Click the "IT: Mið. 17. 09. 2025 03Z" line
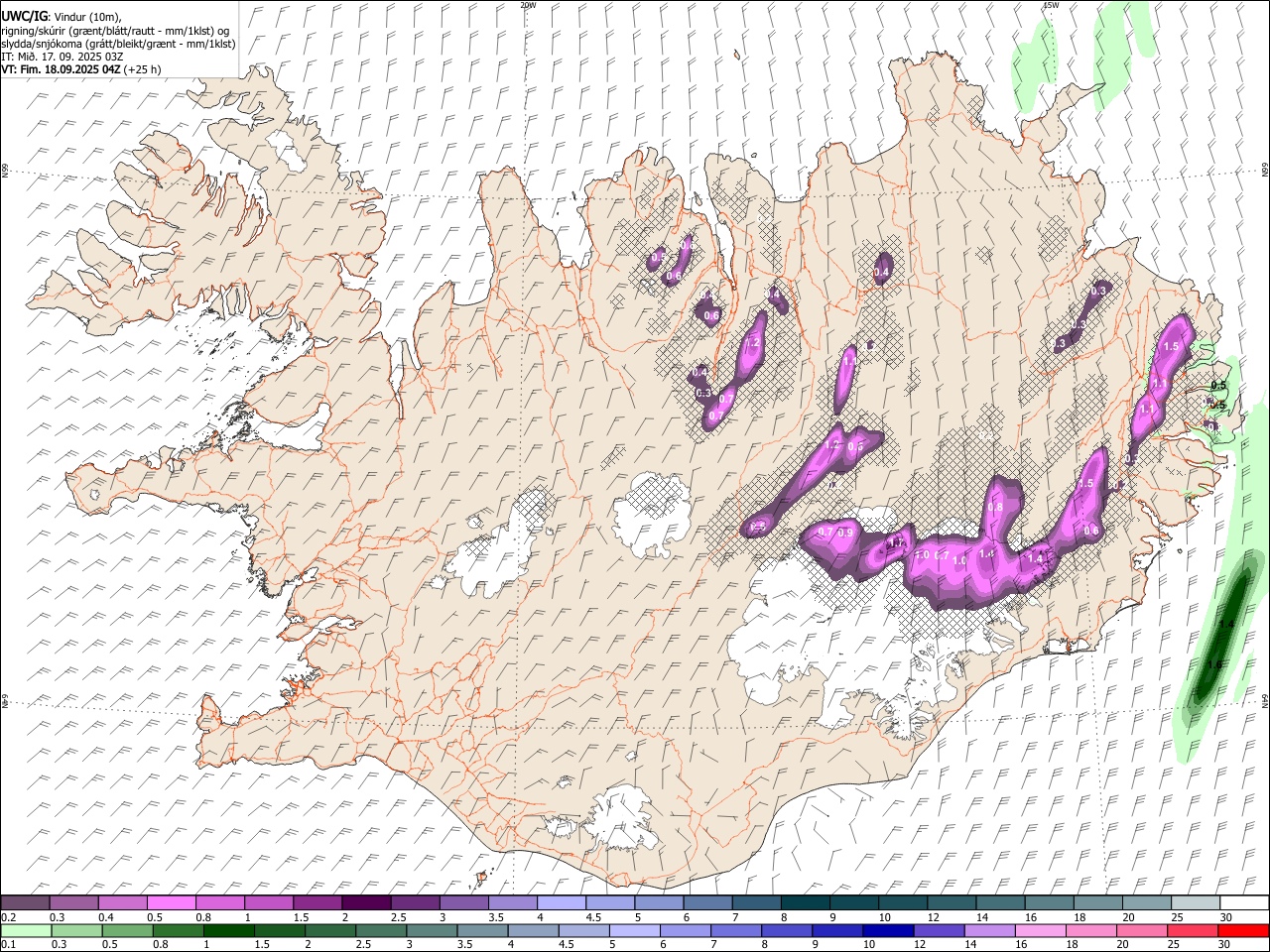Screen dimensions: 1270x952 [x=63, y=57]
